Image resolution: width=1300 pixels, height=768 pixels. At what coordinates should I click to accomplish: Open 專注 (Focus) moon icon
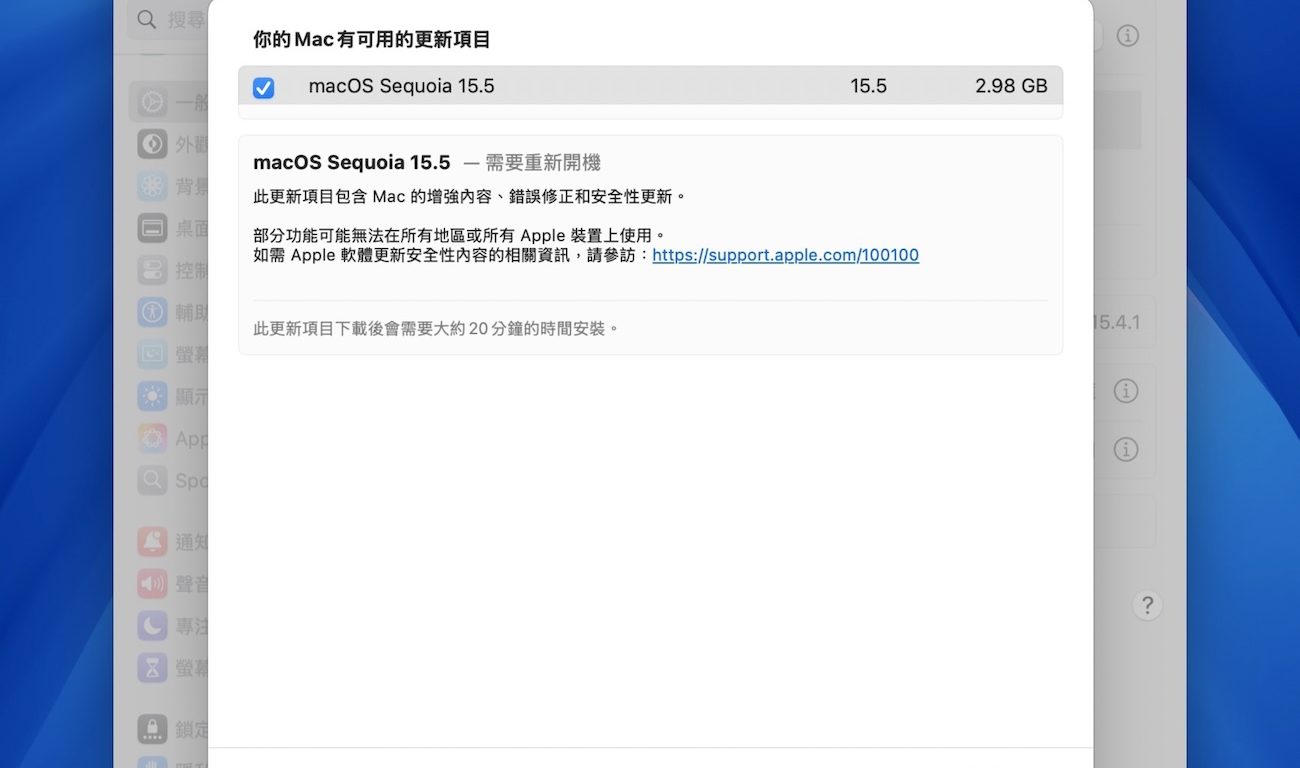(x=152, y=626)
